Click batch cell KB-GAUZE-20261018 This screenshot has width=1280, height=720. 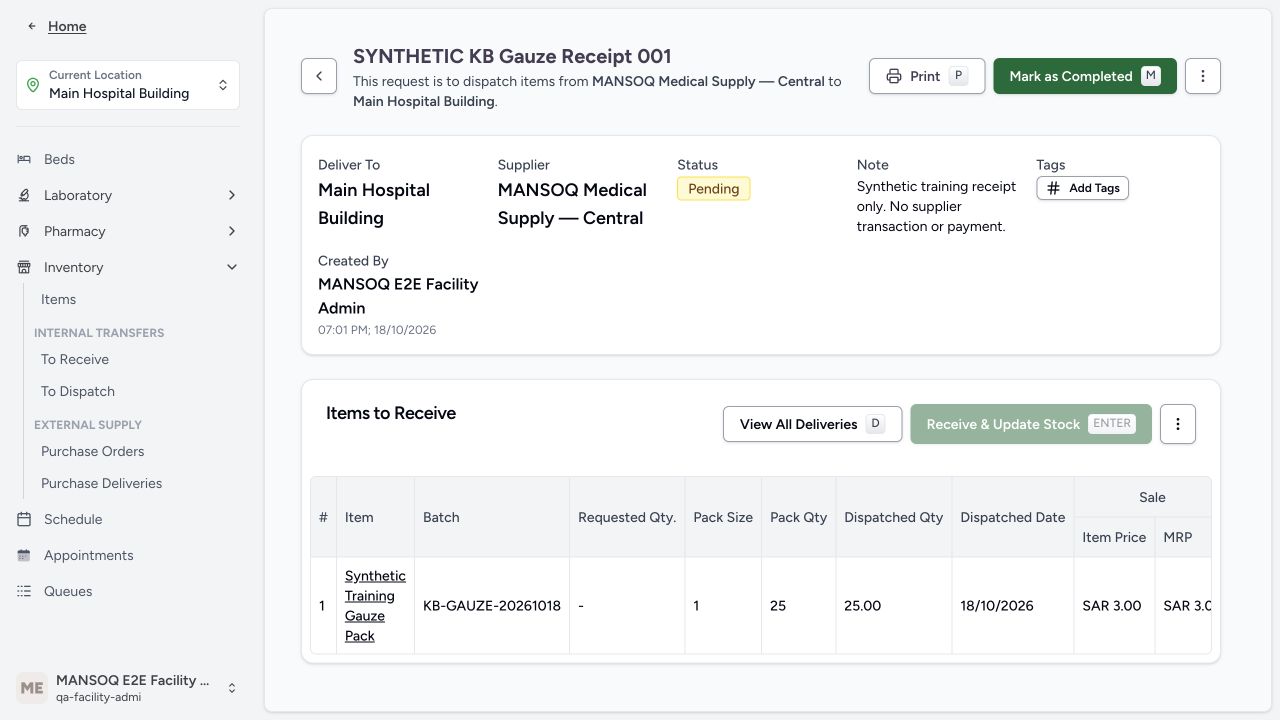click(x=492, y=606)
